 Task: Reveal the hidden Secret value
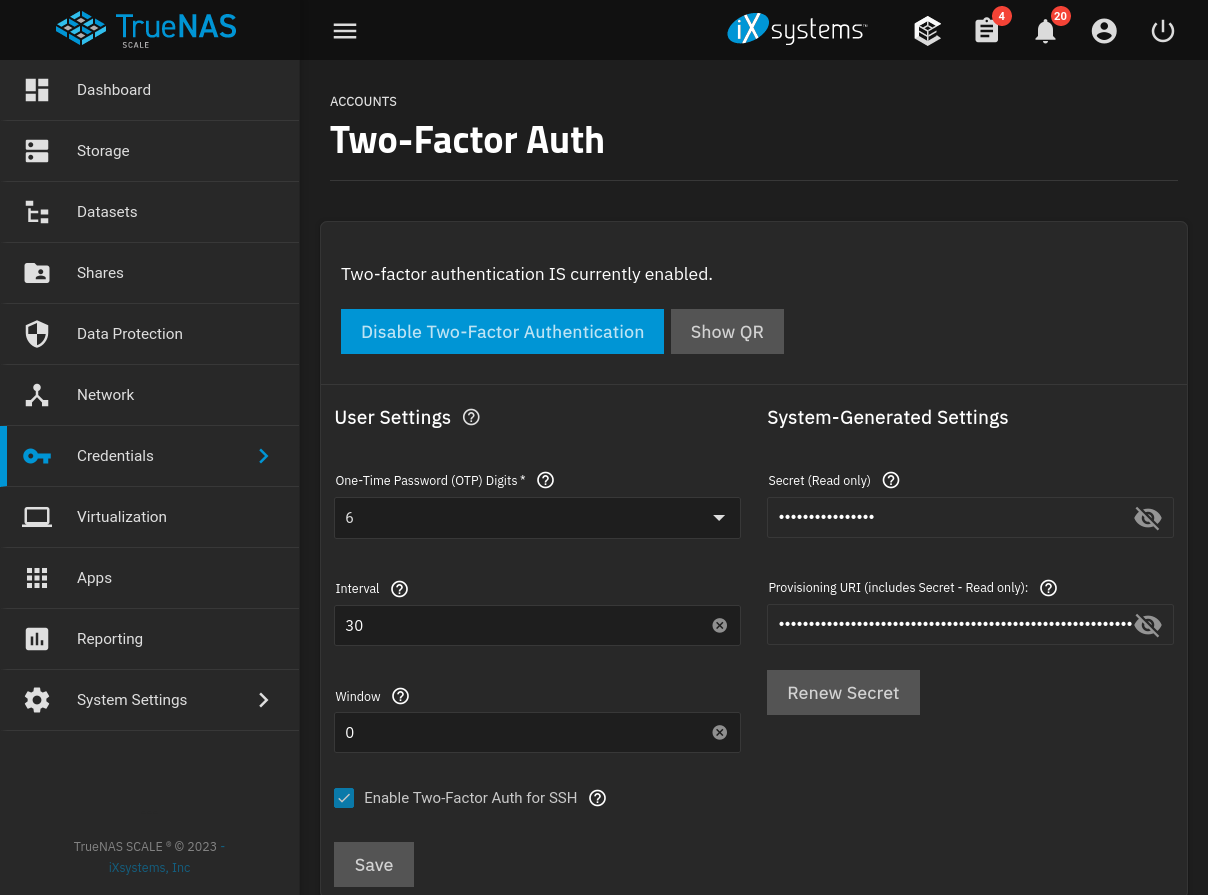pyautogui.click(x=1147, y=518)
